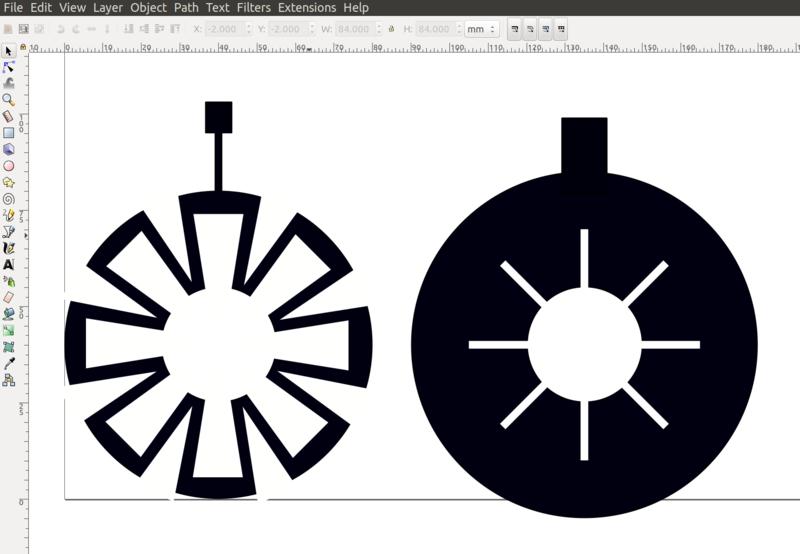
Task: Select the Measure ruler tool
Action: [x=8, y=116]
